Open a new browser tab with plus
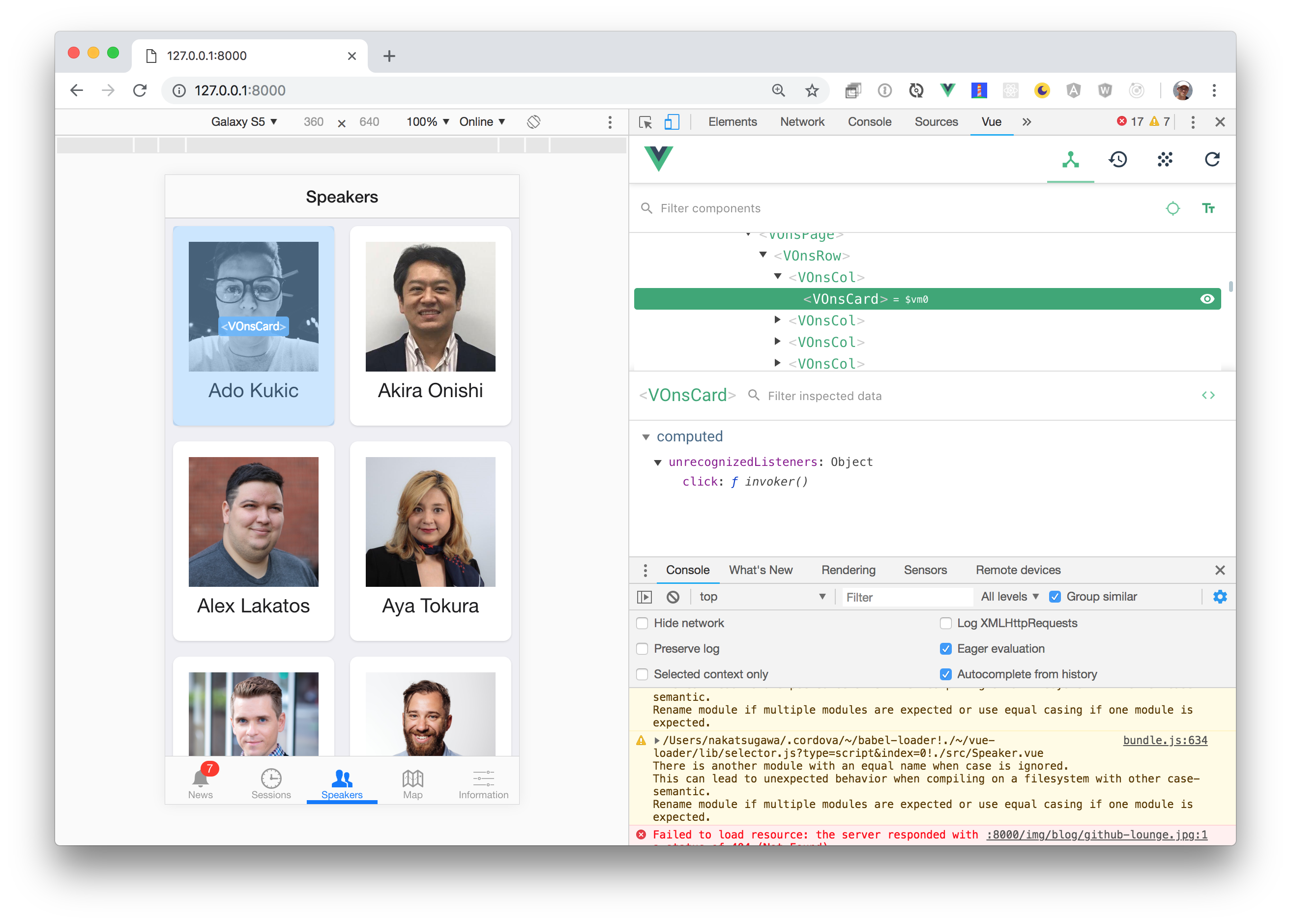The height and width of the screenshot is (924, 1291). 389,56
